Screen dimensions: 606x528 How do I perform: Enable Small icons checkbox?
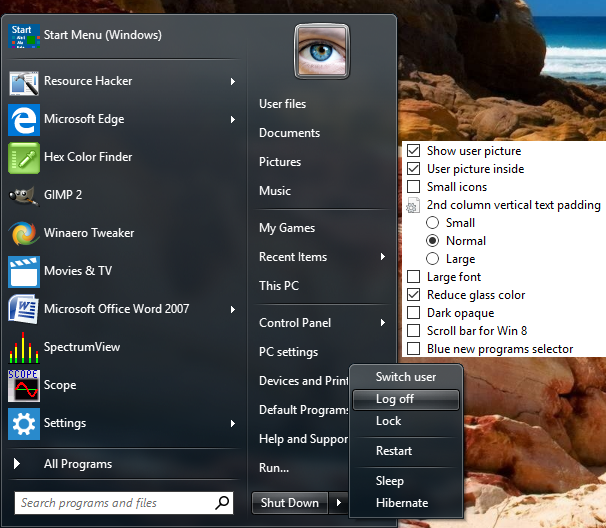[x=413, y=187]
